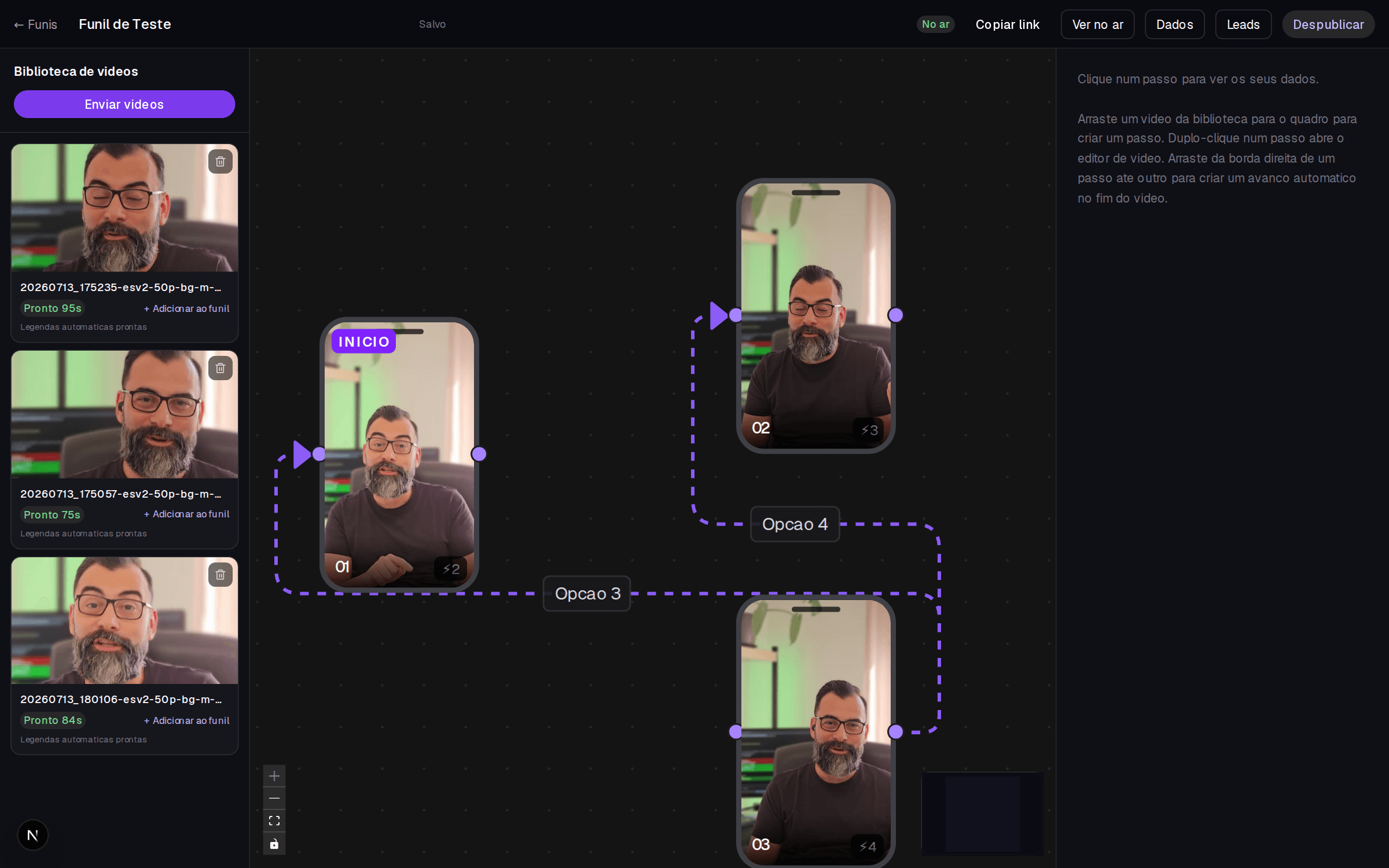
Task: Add the 75s video to the funnel
Action: (x=186, y=514)
